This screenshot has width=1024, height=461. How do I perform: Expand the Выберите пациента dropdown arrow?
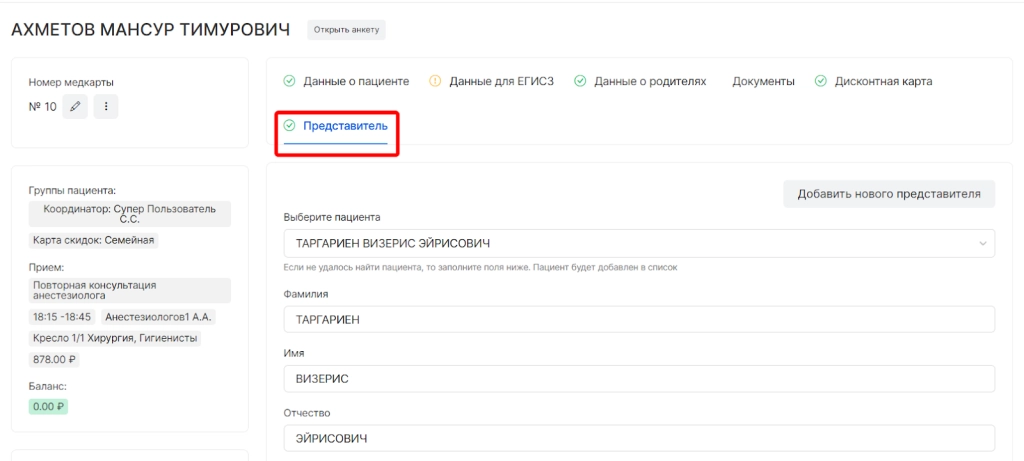click(x=983, y=243)
